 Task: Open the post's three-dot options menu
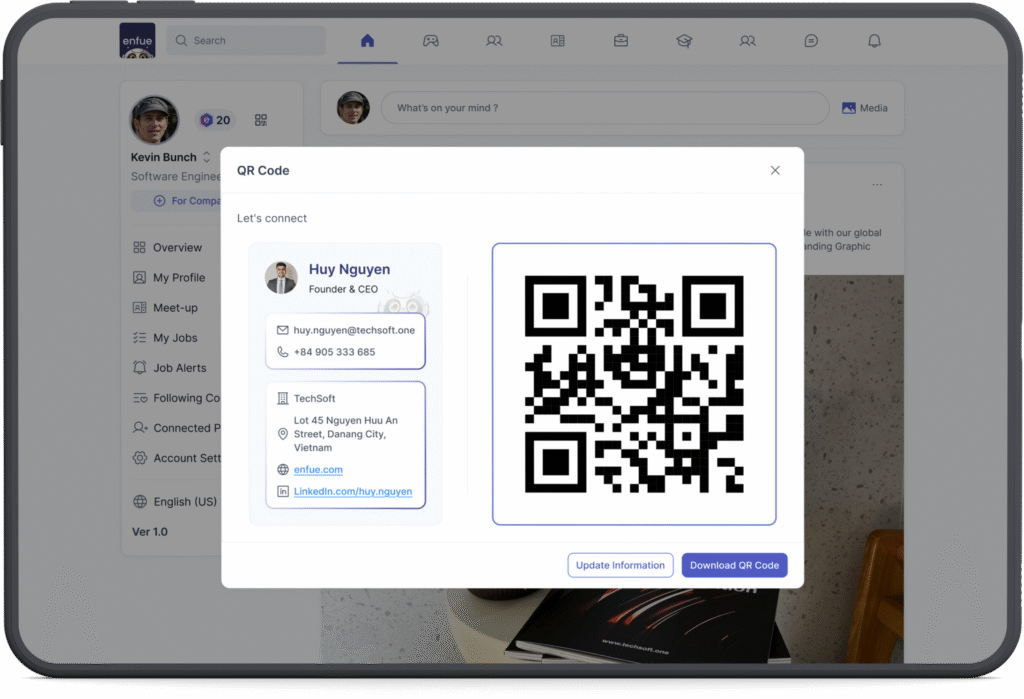pyautogui.click(x=877, y=184)
